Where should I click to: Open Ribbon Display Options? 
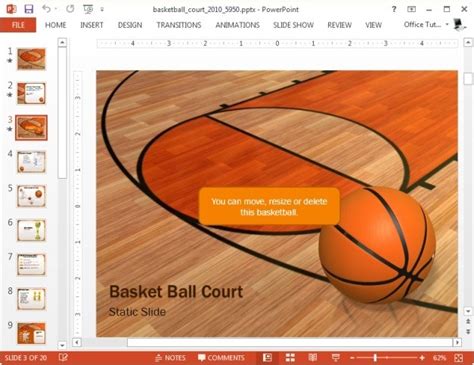(x=412, y=9)
